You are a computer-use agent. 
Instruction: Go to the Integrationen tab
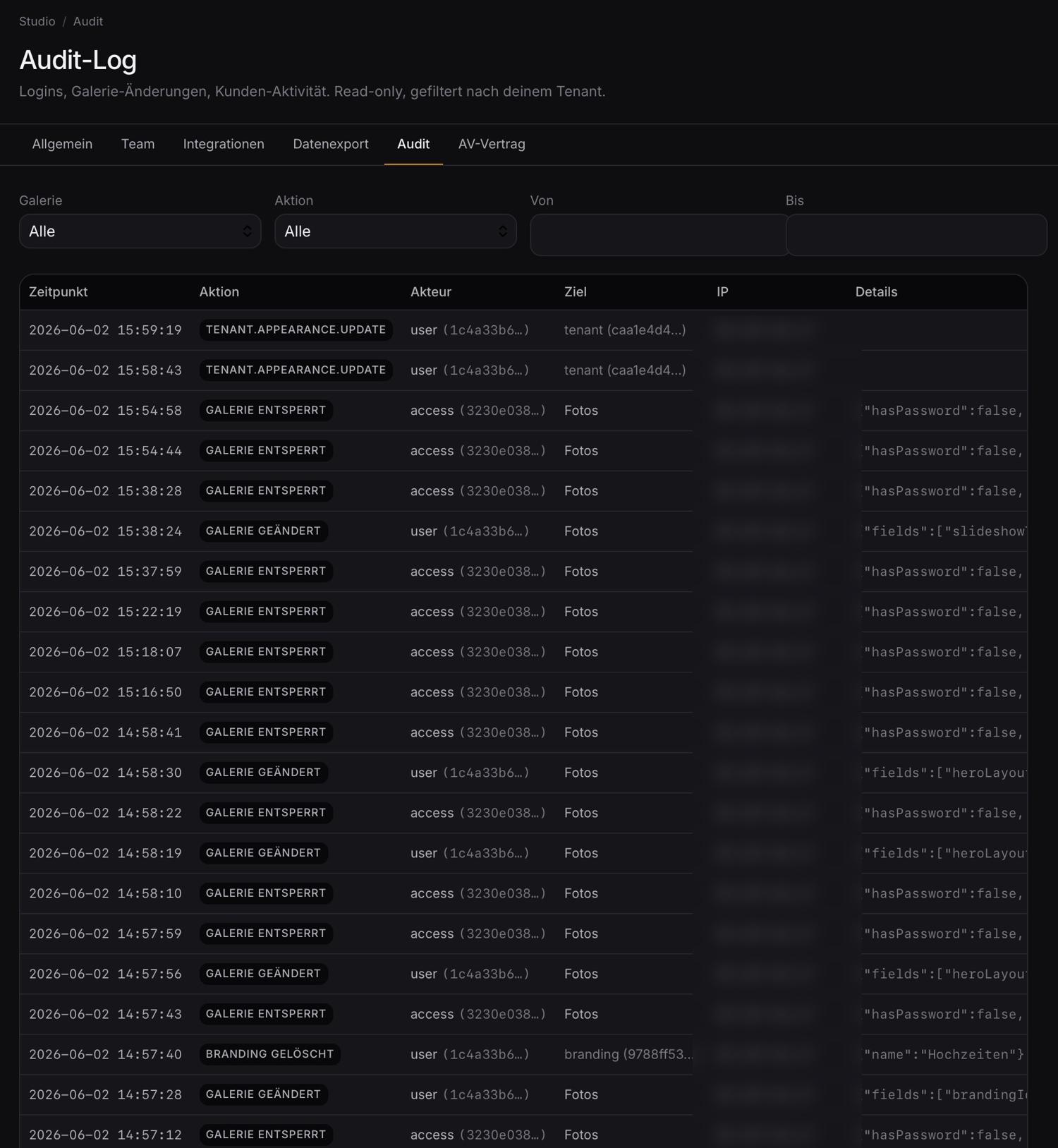coord(224,144)
